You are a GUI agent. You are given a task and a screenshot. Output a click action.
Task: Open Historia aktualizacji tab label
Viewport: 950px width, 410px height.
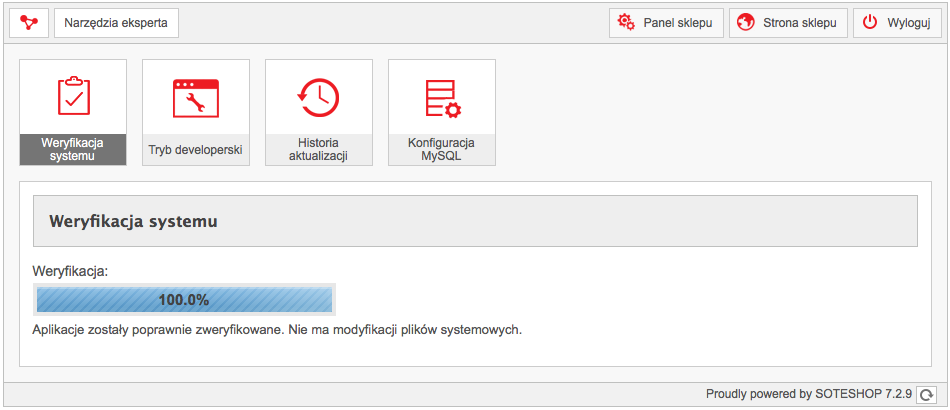319,150
